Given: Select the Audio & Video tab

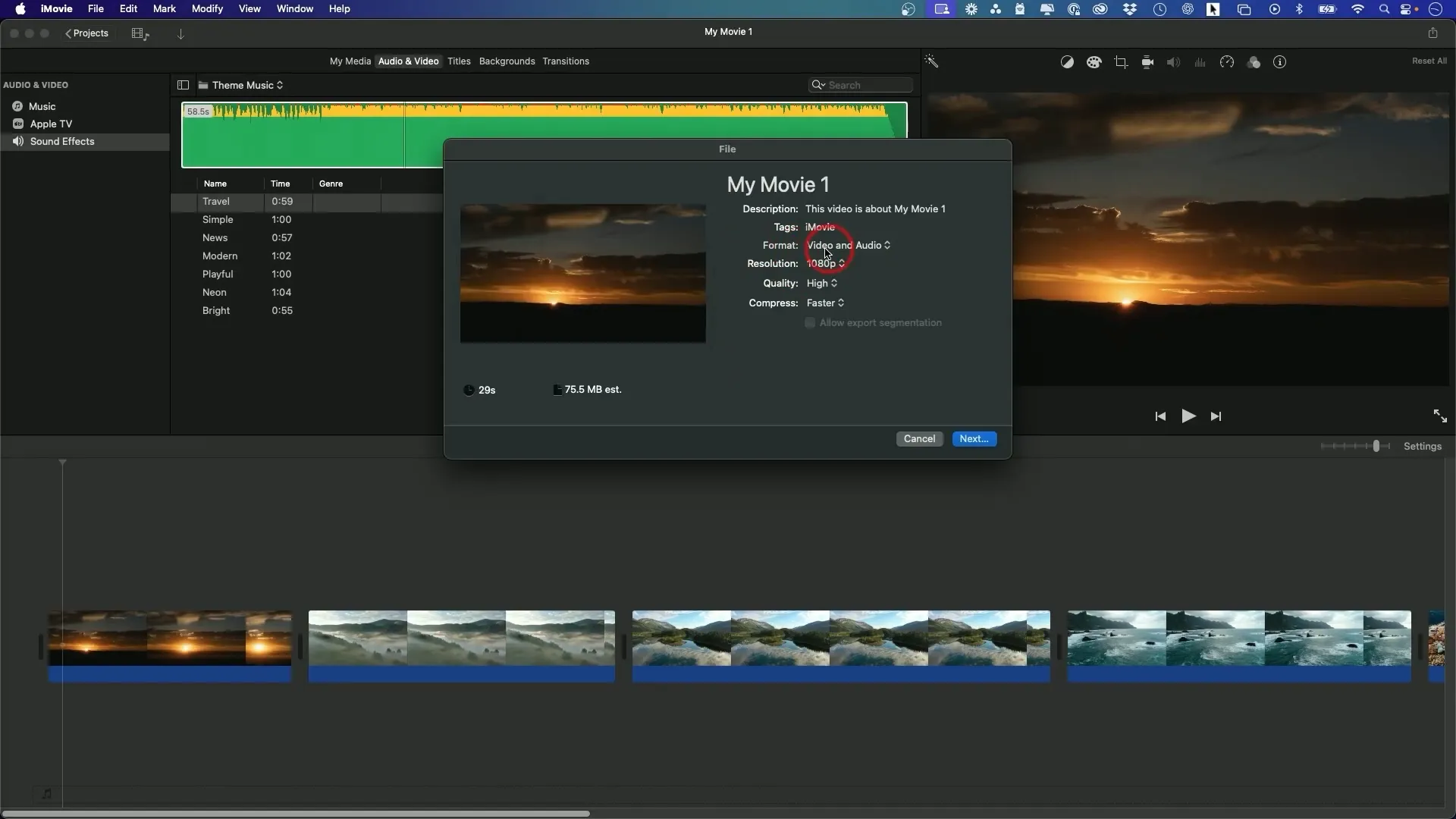Looking at the screenshot, I should pyautogui.click(x=408, y=61).
